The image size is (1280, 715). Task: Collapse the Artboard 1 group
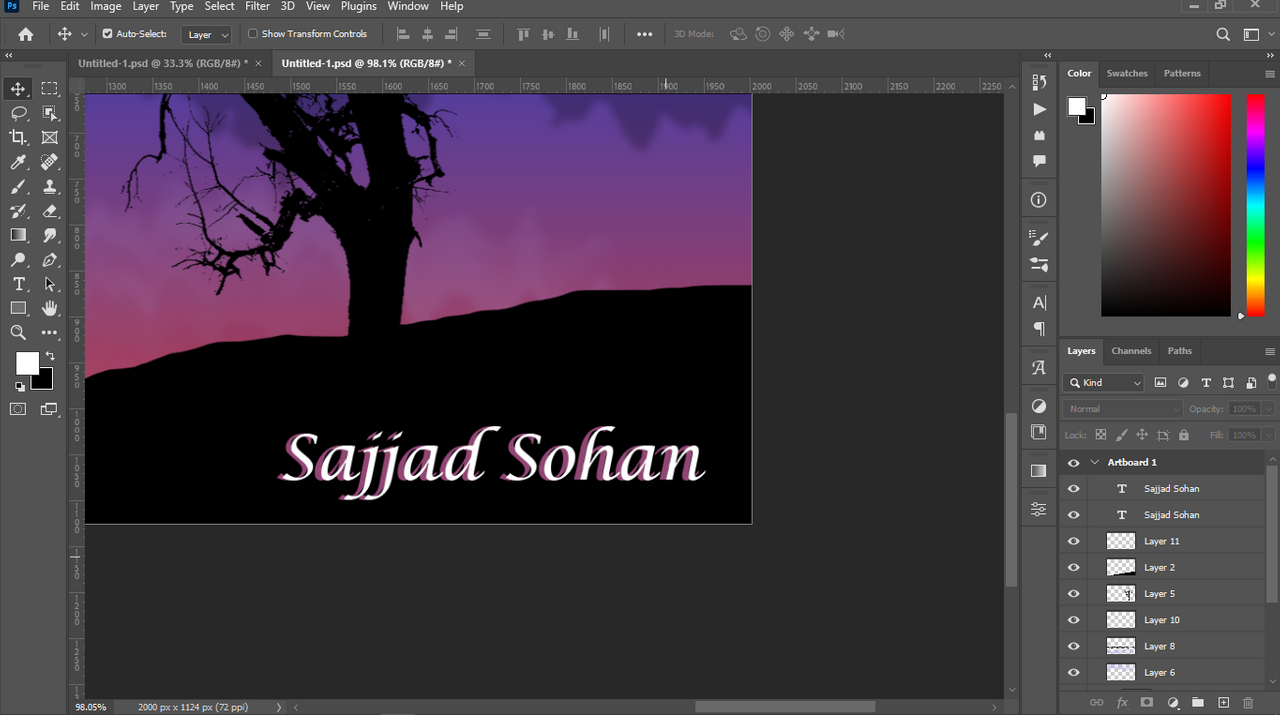1095,463
